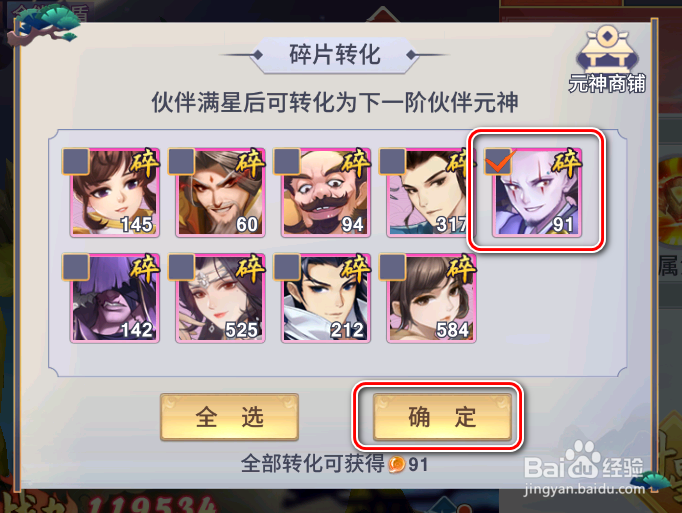
Task: Select the girl portrait with 145 shards
Action: pos(115,193)
